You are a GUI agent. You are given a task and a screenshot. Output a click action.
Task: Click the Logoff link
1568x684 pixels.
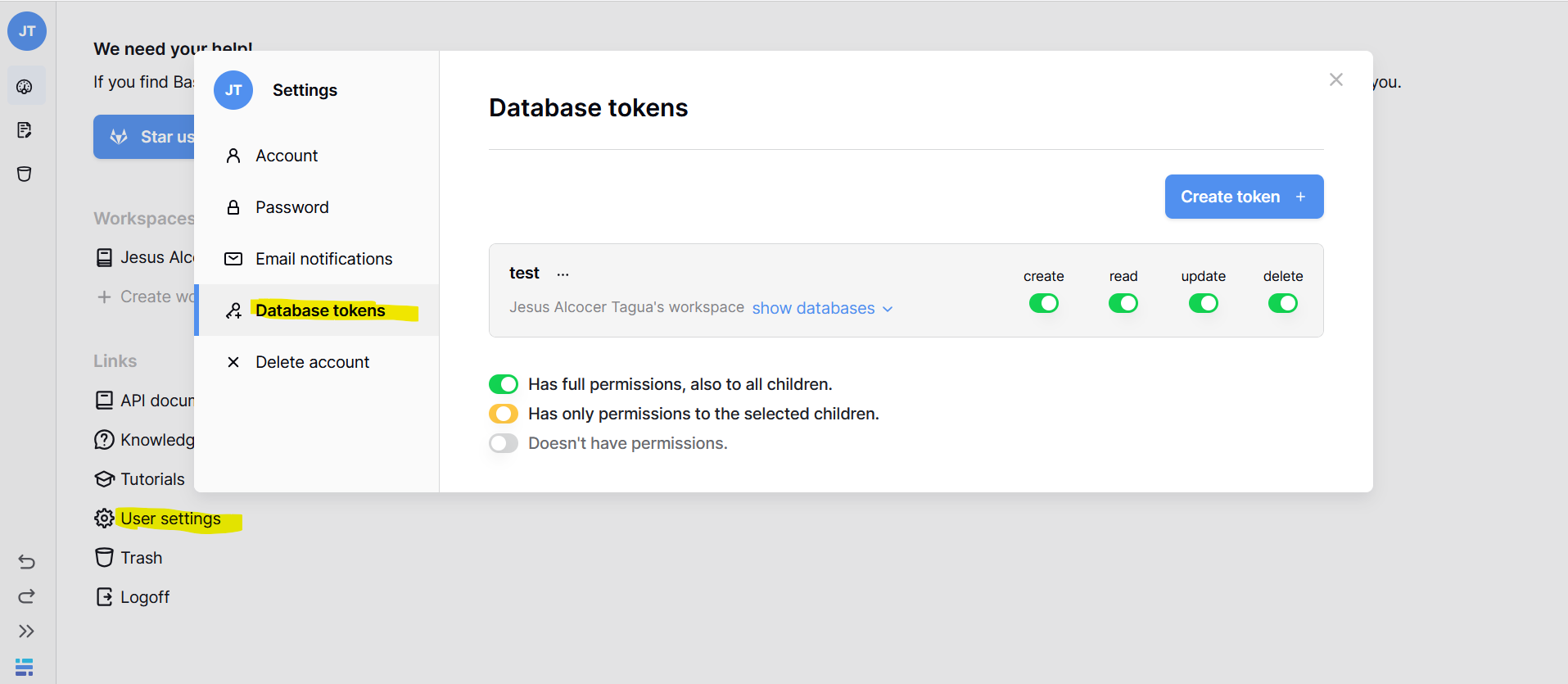[x=144, y=597]
